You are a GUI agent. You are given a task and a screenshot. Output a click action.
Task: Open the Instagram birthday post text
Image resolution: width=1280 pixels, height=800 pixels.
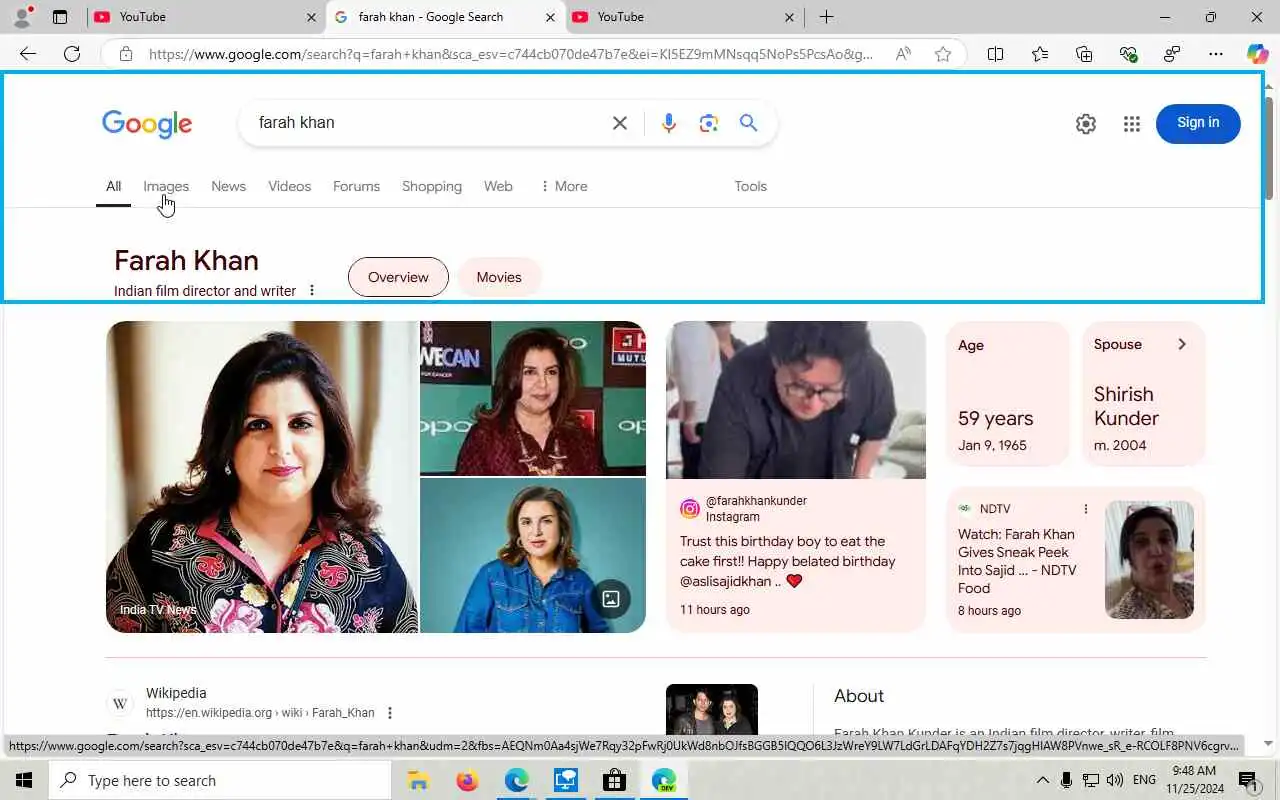788,561
